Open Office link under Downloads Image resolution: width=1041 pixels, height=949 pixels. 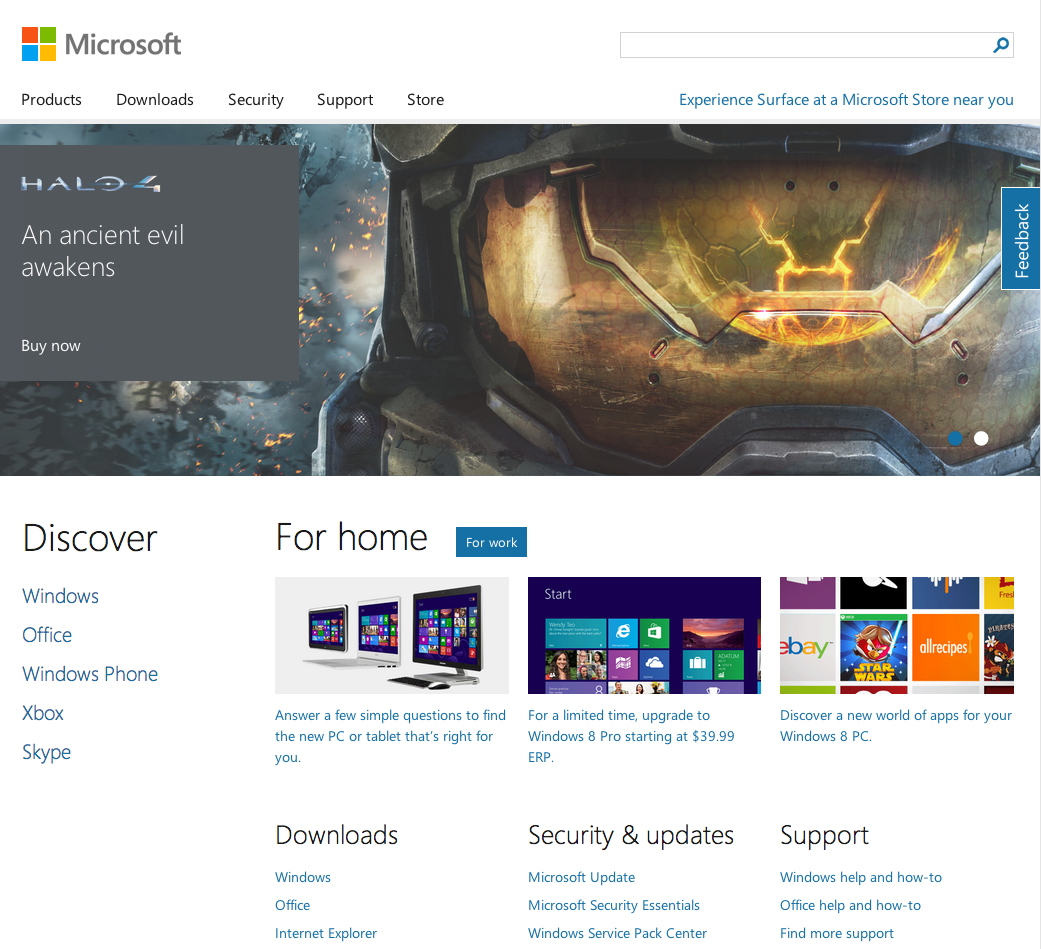[292, 905]
